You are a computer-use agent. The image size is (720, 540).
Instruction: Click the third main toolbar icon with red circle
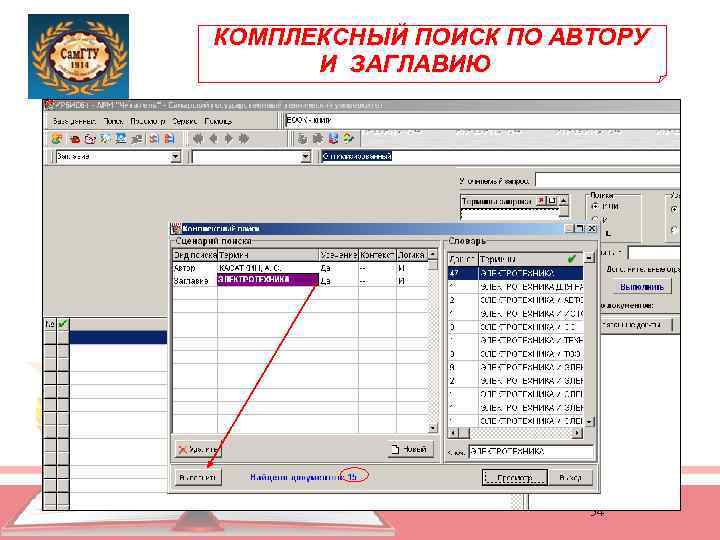pos(90,138)
